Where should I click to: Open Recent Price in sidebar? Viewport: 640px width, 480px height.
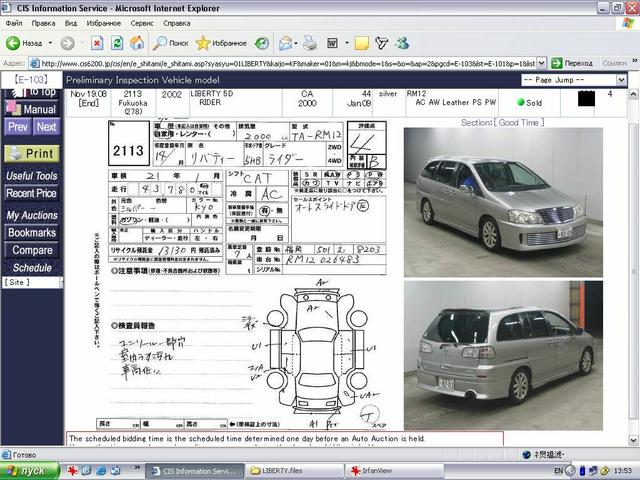click(31, 193)
